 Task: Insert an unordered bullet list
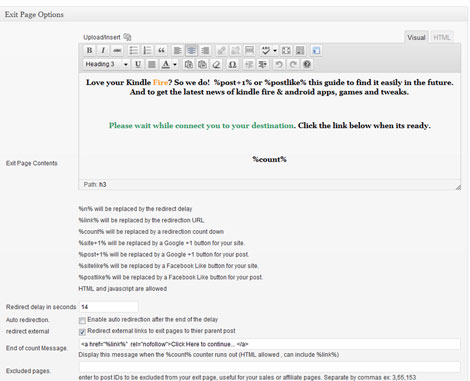click(x=133, y=50)
